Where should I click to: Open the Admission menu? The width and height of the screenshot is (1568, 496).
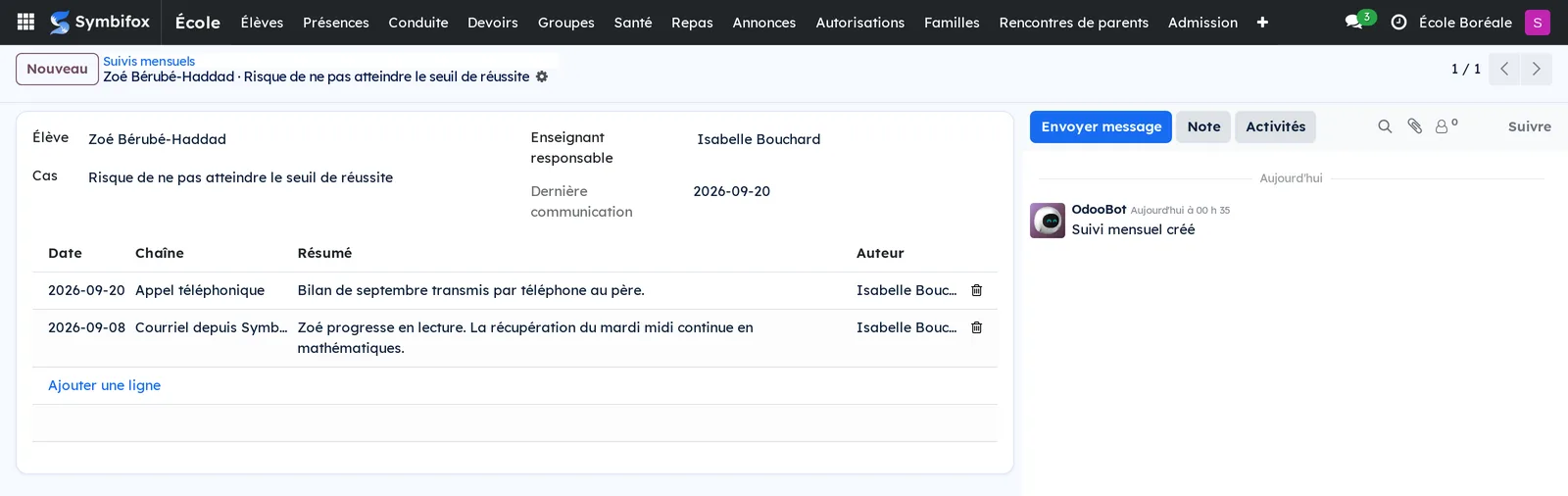1202,22
